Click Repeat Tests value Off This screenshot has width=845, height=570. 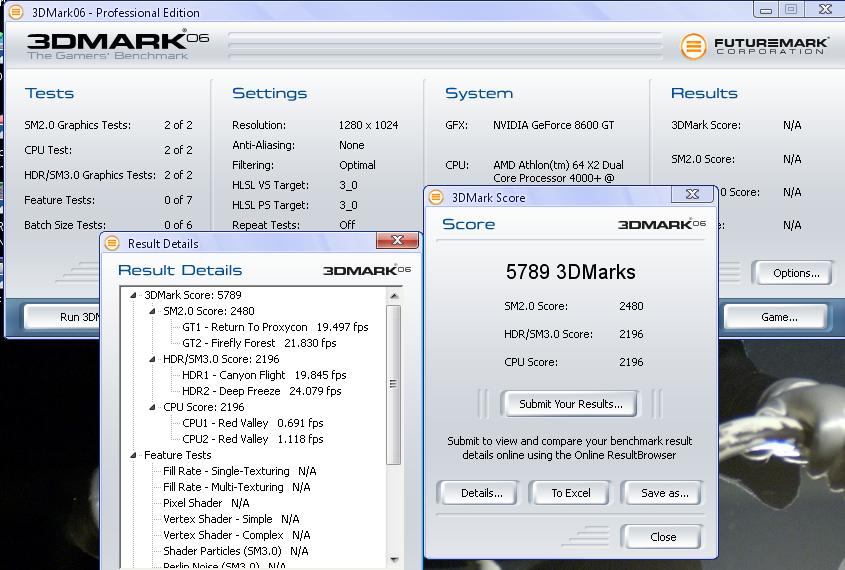347,225
